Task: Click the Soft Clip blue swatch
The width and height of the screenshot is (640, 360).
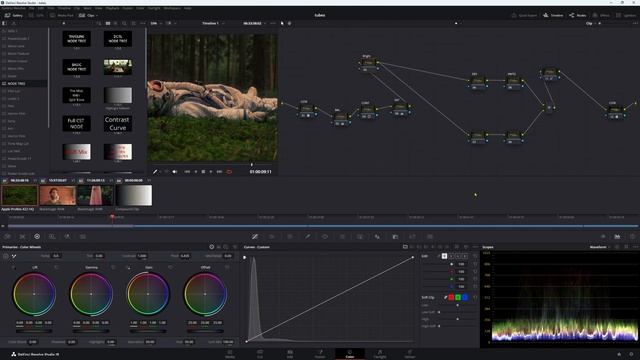Action: pos(465,298)
